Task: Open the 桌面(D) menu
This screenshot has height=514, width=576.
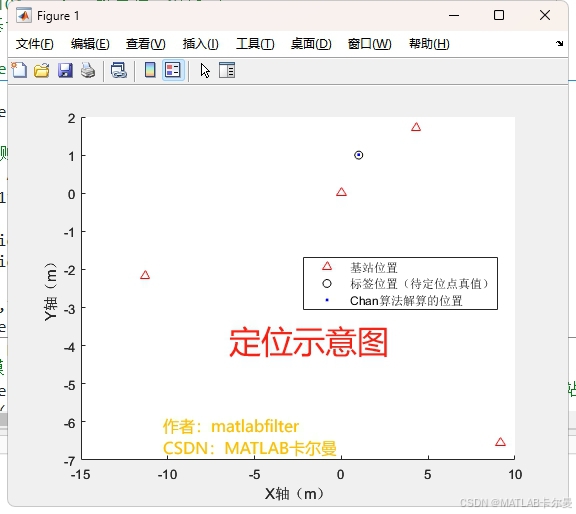Action: 311,44
